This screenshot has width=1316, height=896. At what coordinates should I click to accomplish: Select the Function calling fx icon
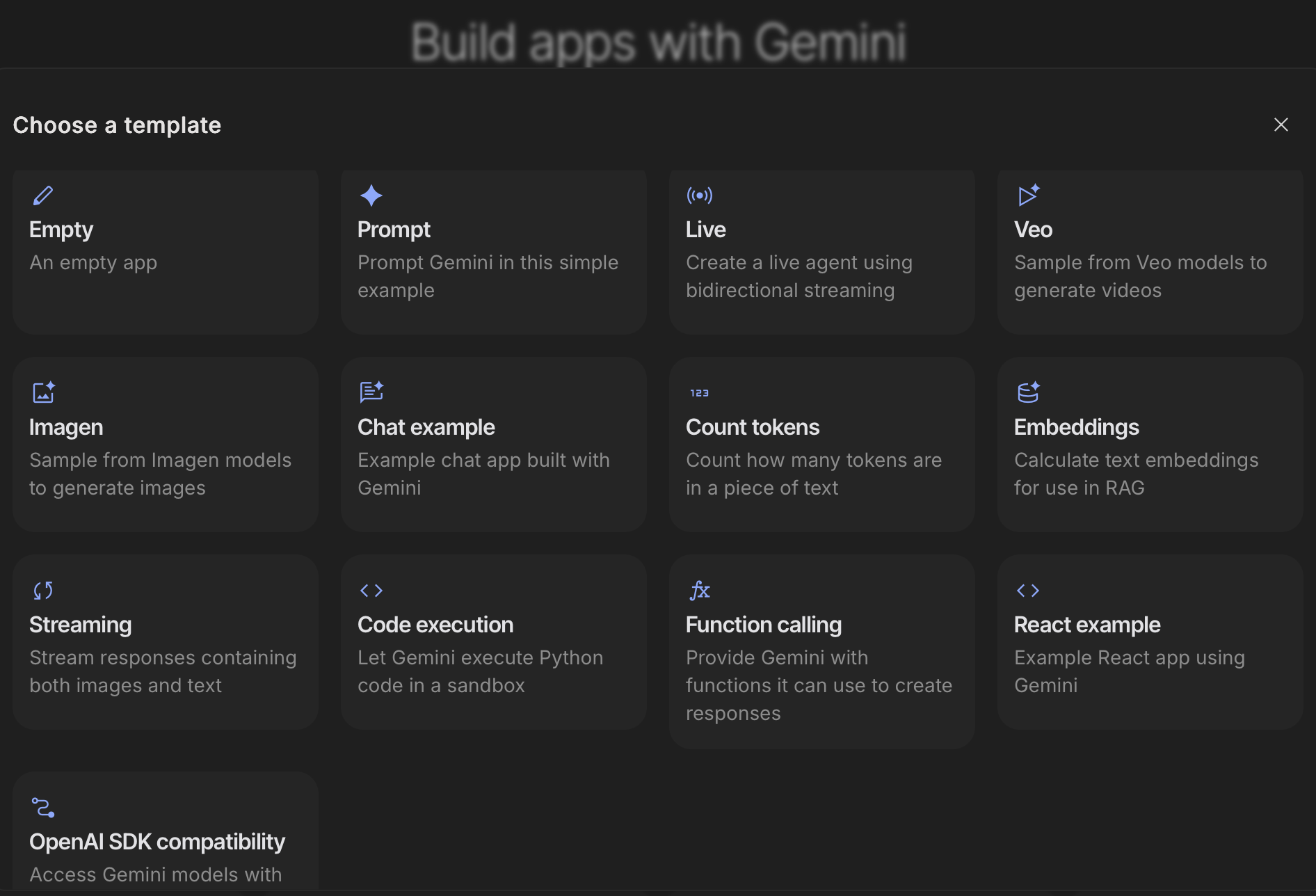pyautogui.click(x=700, y=590)
